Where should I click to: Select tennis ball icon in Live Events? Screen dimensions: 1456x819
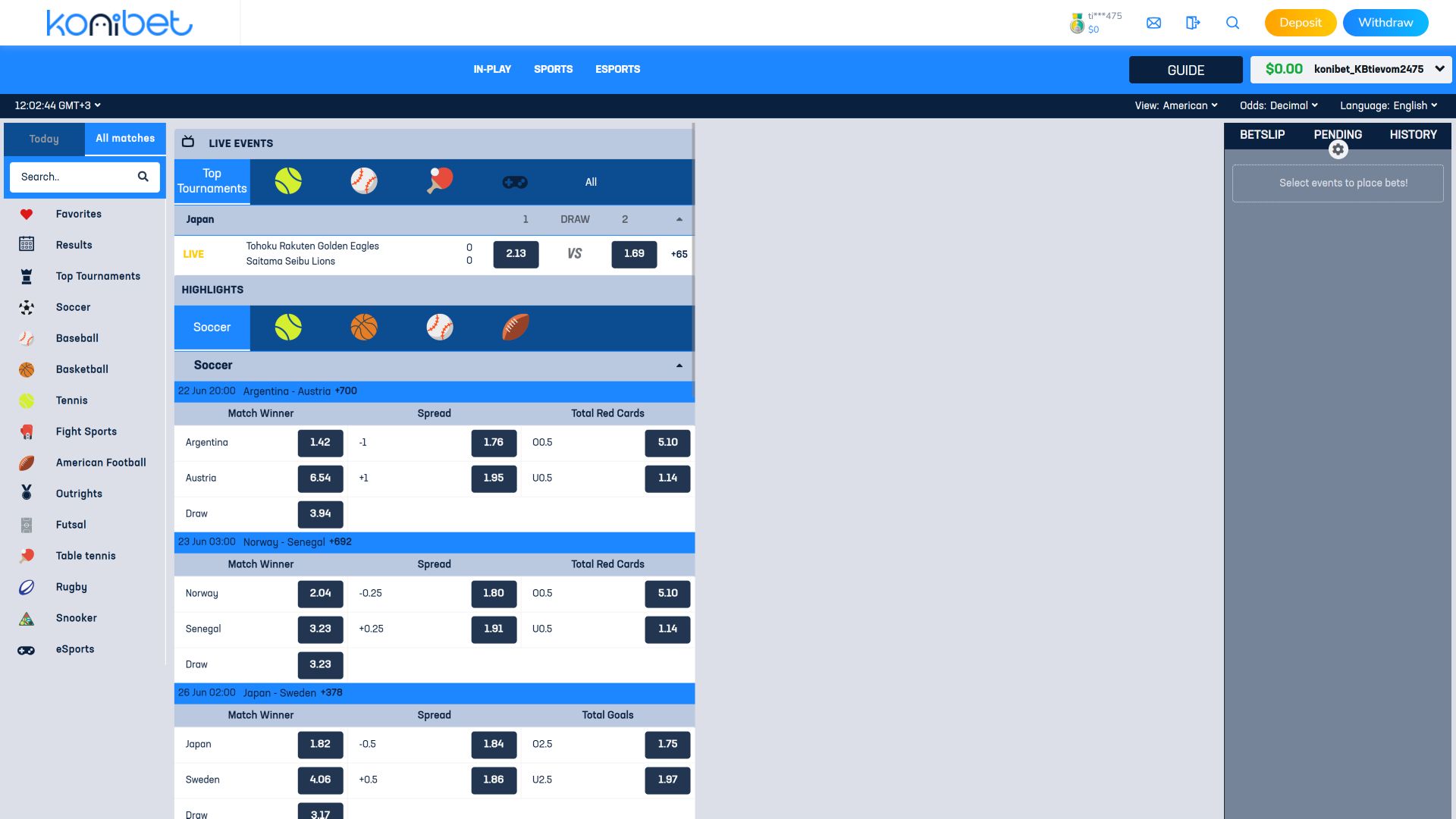(x=288, y=181)
